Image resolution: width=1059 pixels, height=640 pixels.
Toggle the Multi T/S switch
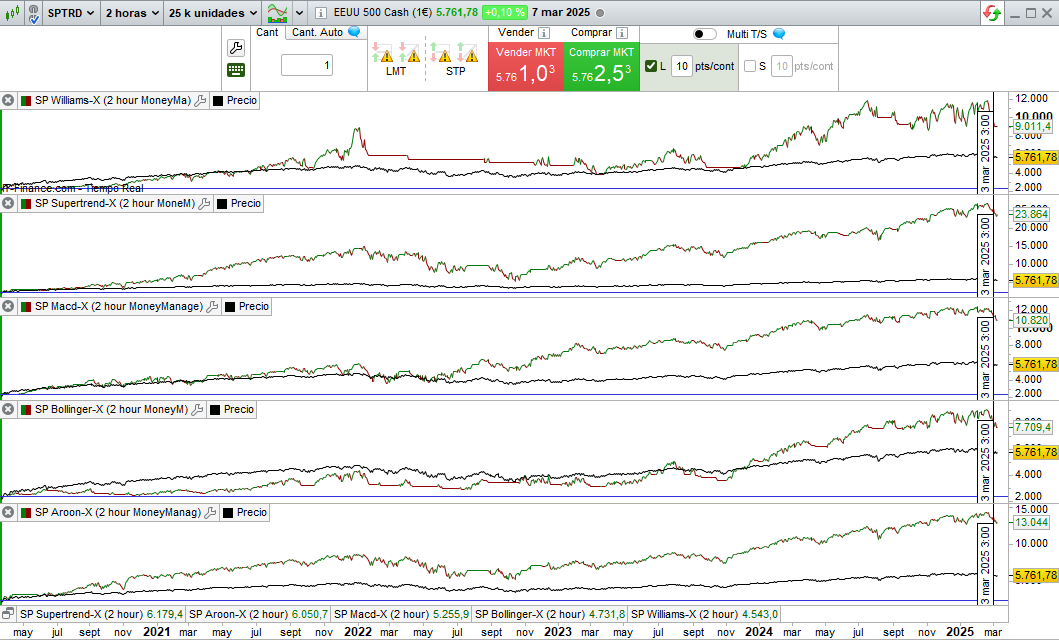pos(704,34)
